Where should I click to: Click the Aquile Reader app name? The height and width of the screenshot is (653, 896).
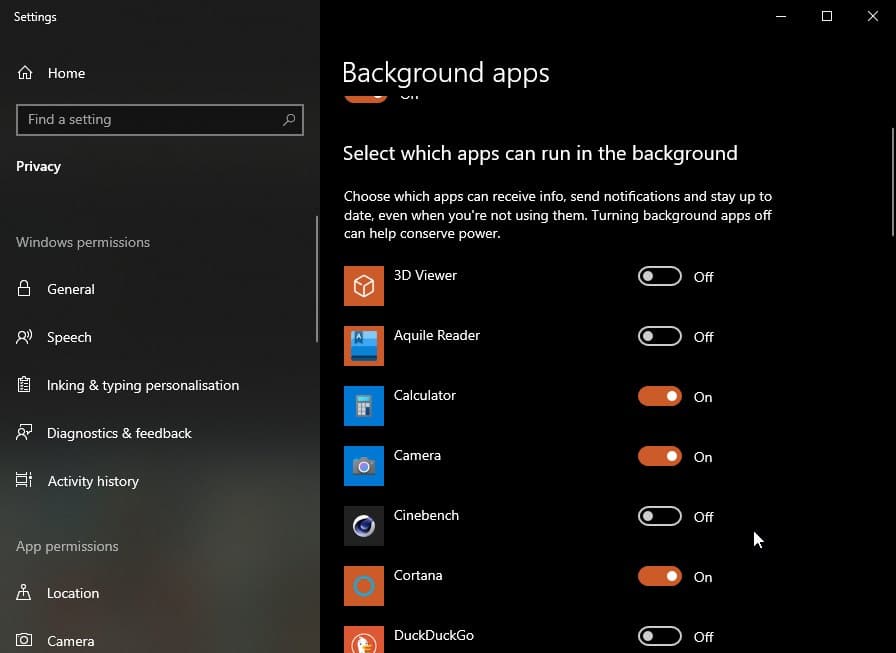point(437,335)
